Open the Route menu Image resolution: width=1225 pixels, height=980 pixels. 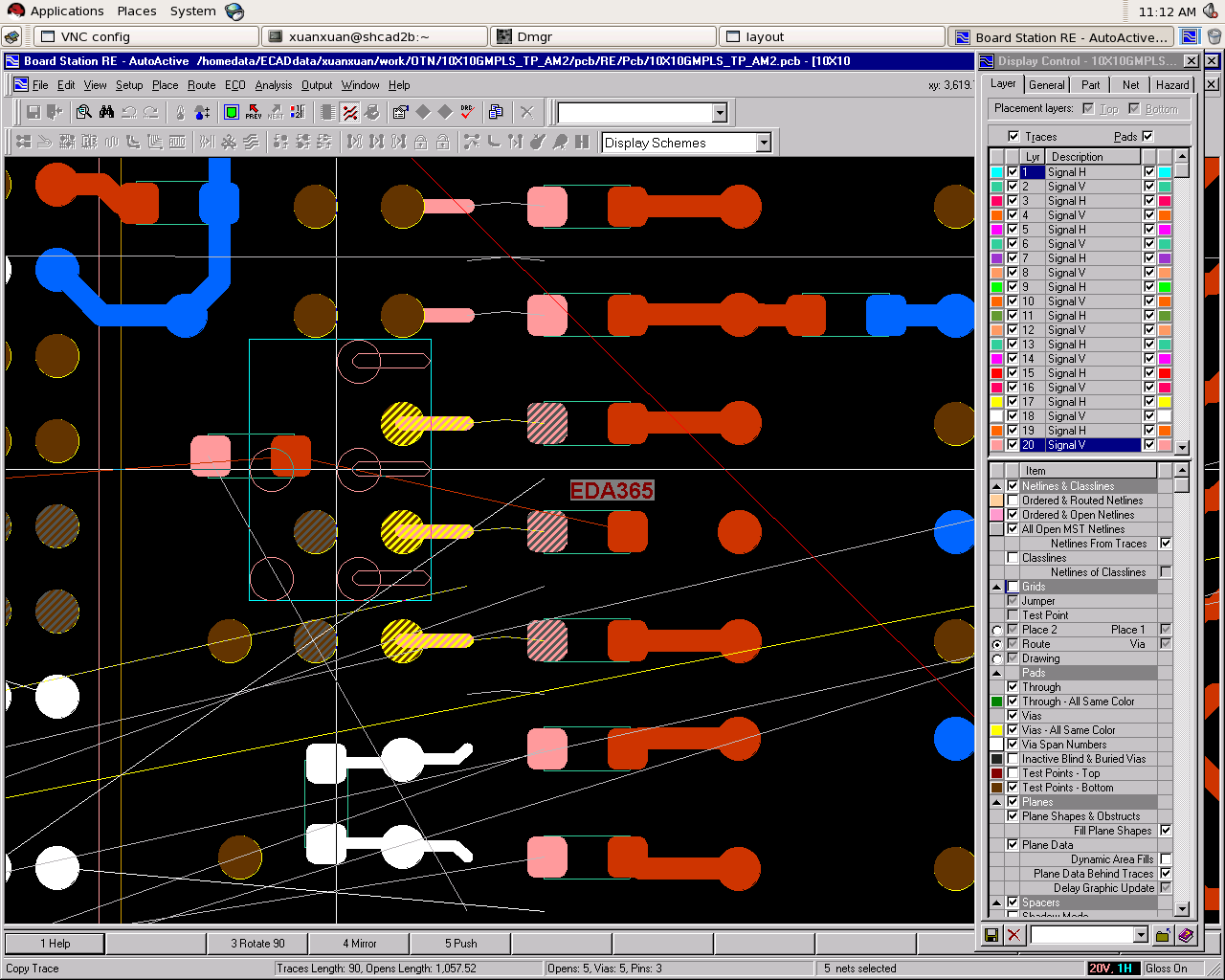pos(201,85)
